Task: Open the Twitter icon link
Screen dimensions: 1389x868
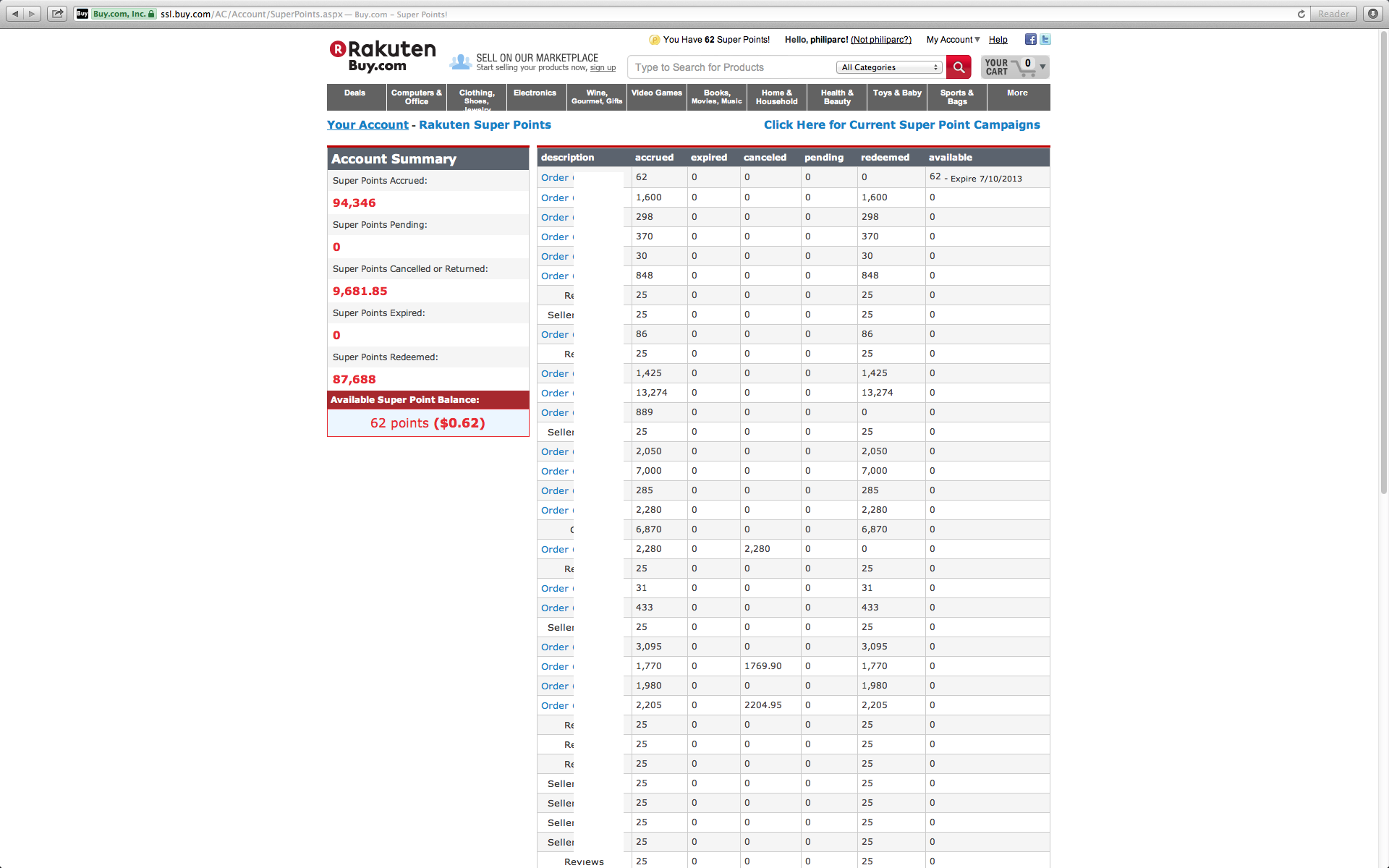Action: 1045,40
